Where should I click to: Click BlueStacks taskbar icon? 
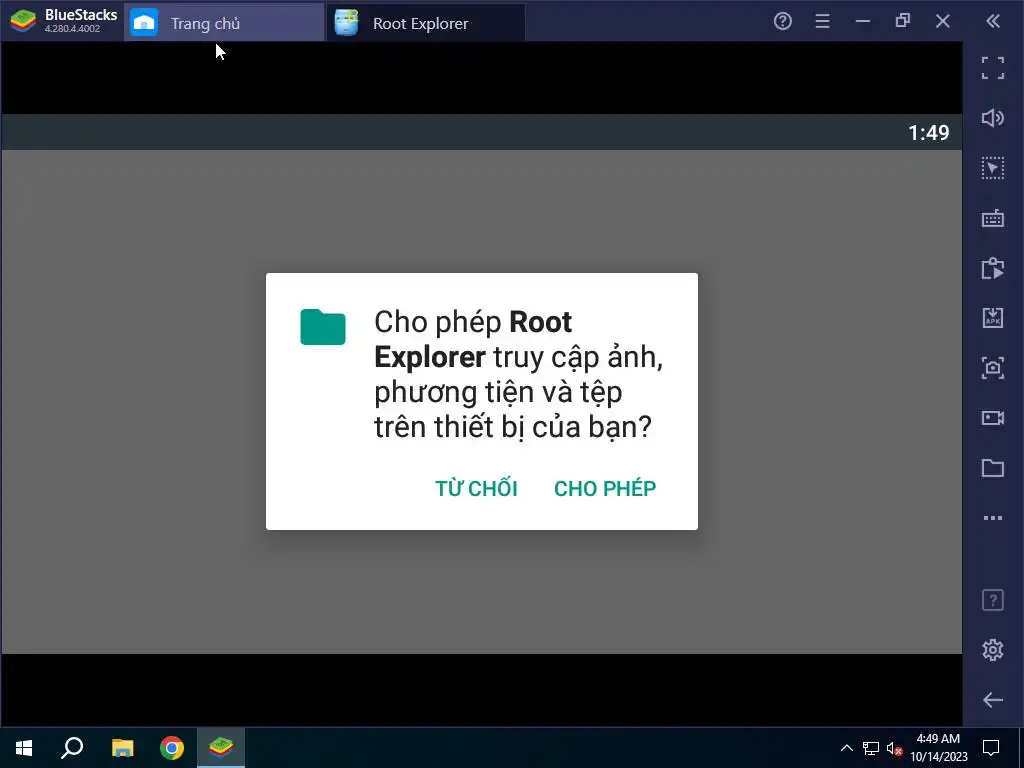(x=221, y=746)
